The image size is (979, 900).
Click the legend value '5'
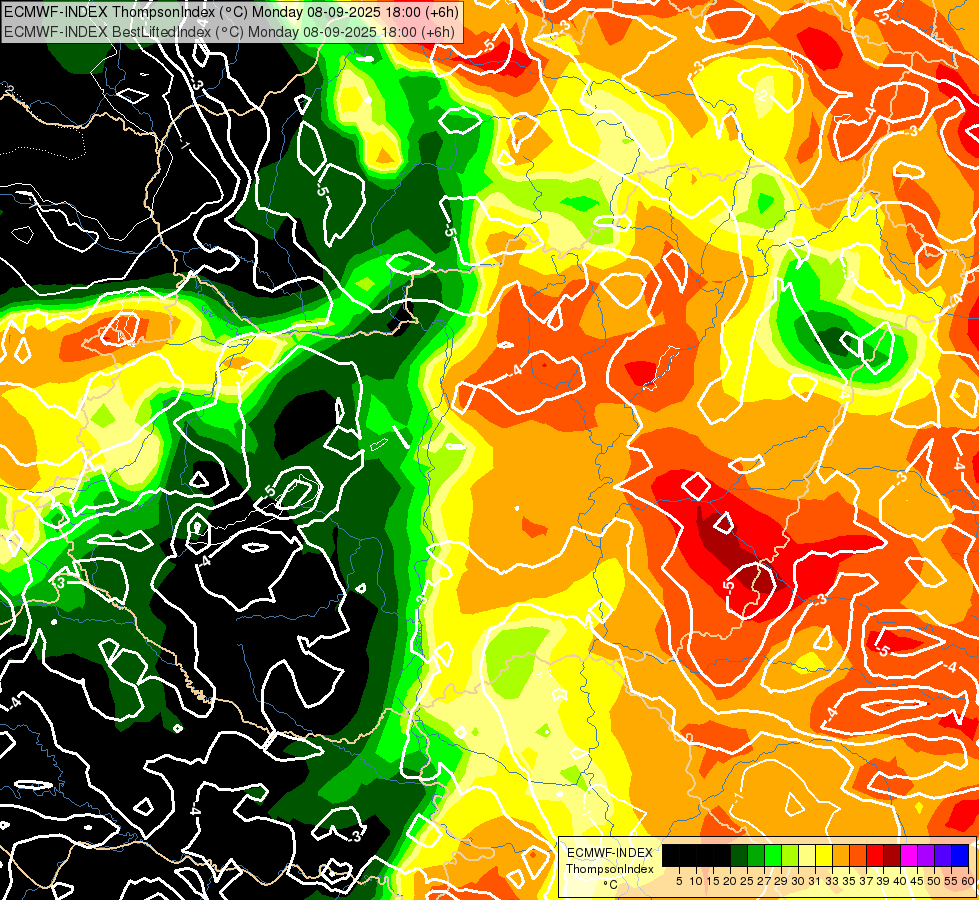679,881
